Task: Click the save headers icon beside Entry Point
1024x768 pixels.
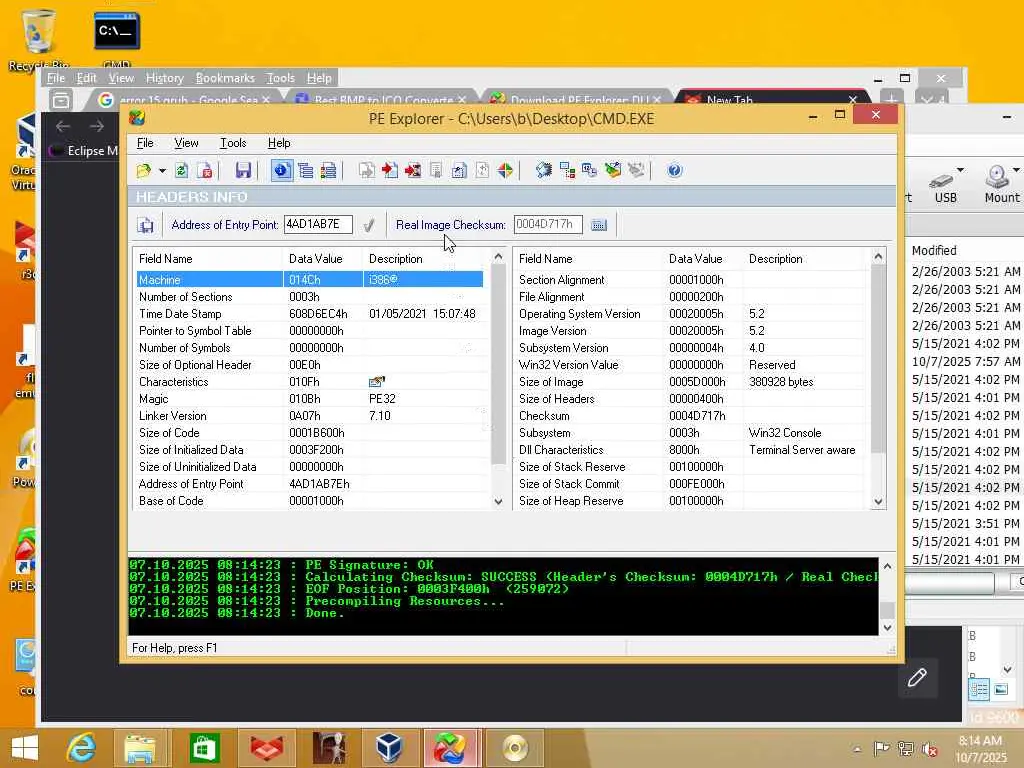Action: click(145, 225)
